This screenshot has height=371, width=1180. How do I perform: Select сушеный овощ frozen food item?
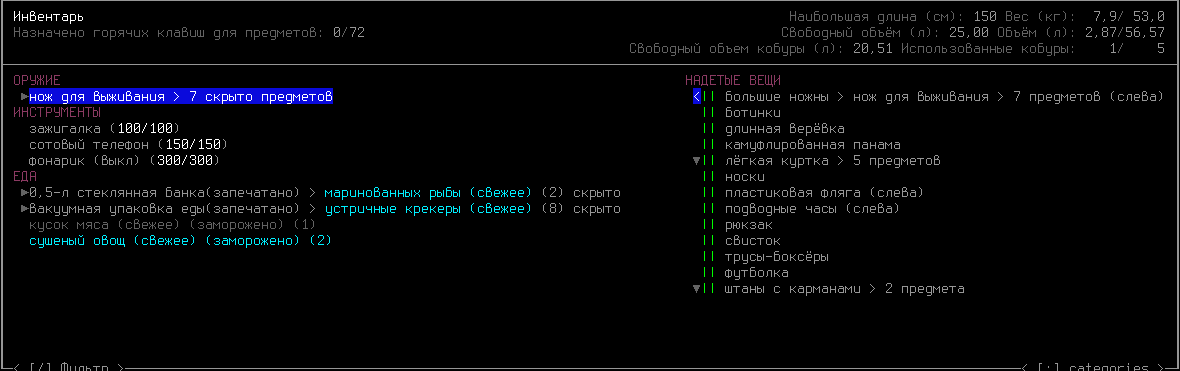180,241
